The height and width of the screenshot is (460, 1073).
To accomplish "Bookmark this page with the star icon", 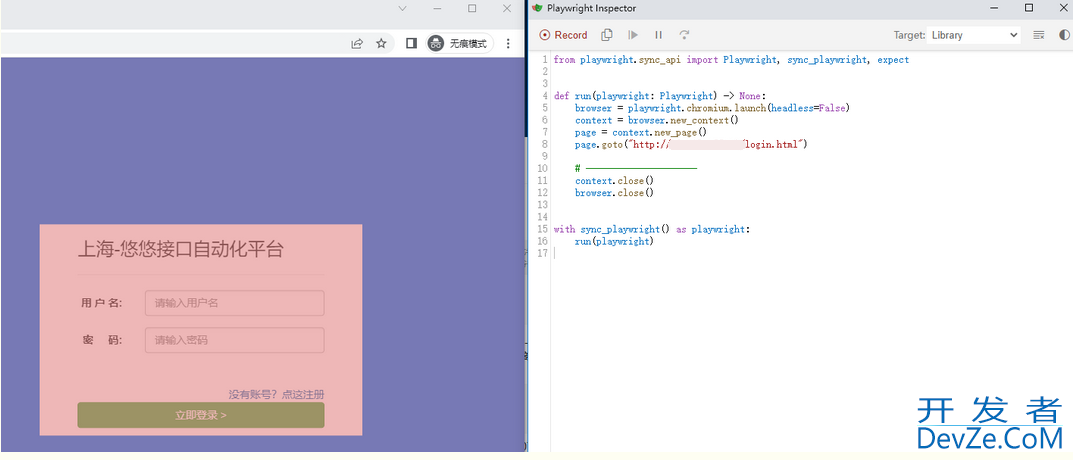I will (x=381, y=44).
